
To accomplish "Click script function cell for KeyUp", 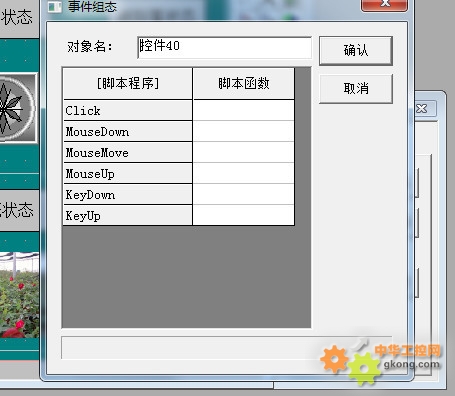I will coord(244,216).
